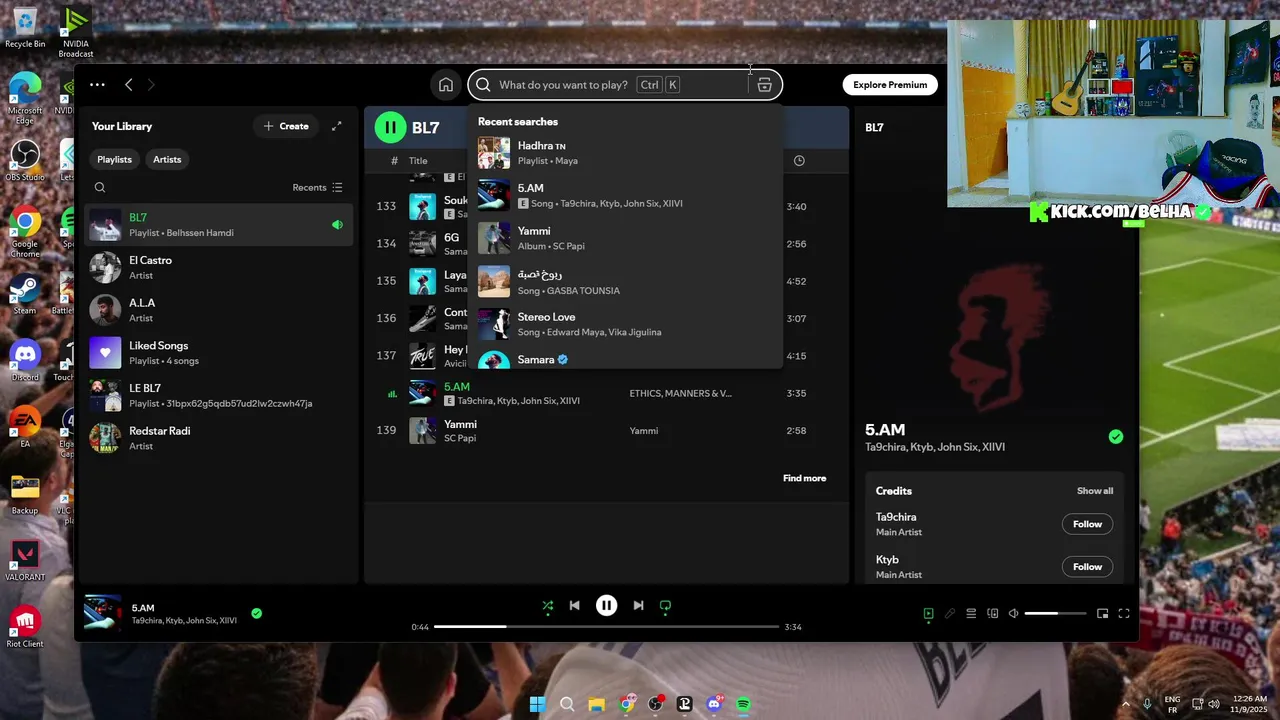The height and width of the screenshot is (720, 1280).
Task: Launch OBS Studio from the desktop
Action: point(25,161)
